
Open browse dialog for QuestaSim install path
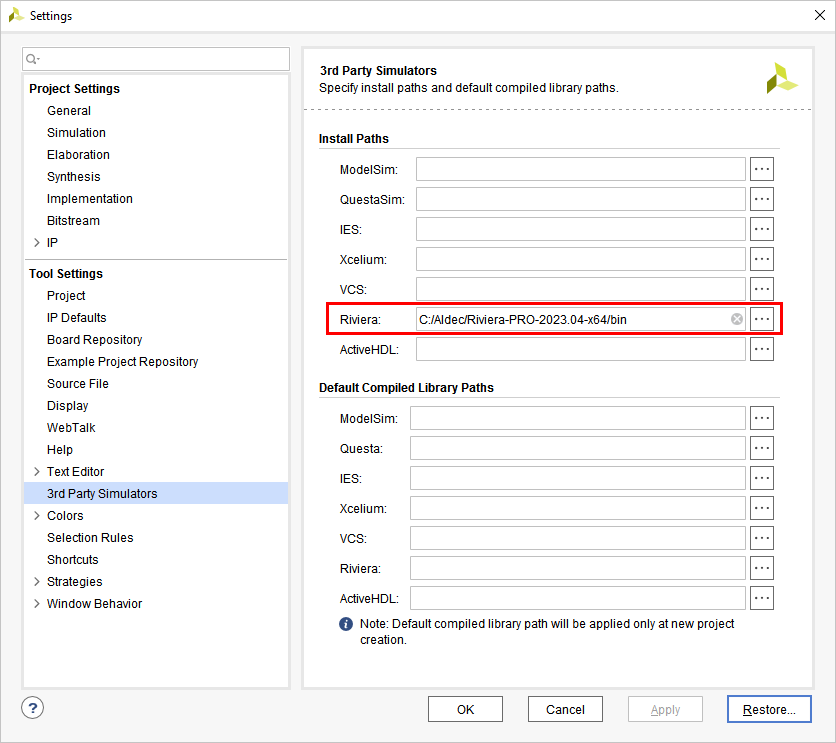762,199
